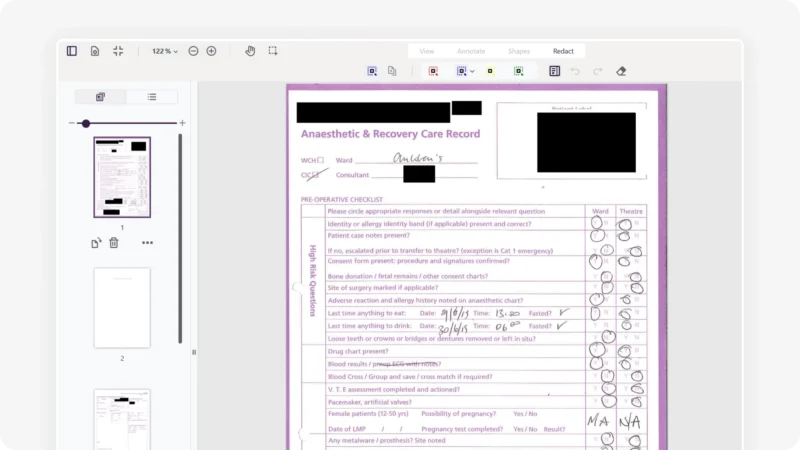Decrease thumbnail size with minus sign
This screenshot has width=800, height=450.
click(71, 123)
